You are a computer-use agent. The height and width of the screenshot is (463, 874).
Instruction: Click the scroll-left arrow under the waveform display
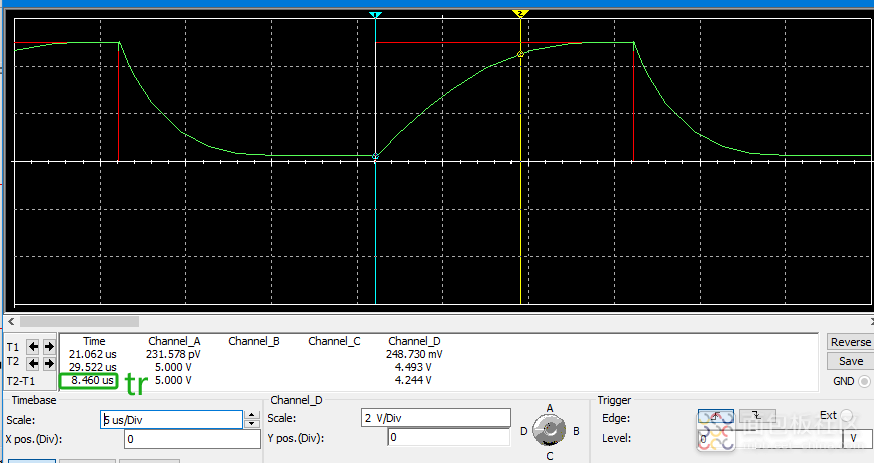[11, 321]
